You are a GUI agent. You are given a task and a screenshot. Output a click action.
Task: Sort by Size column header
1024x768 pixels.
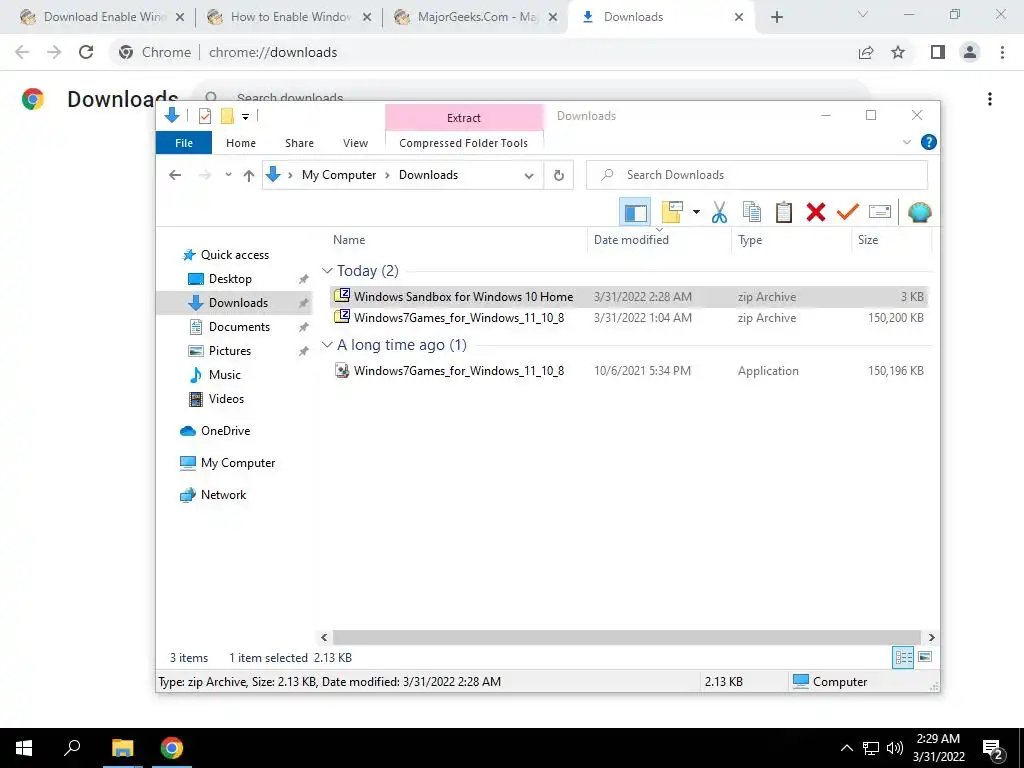coord(891,240)
